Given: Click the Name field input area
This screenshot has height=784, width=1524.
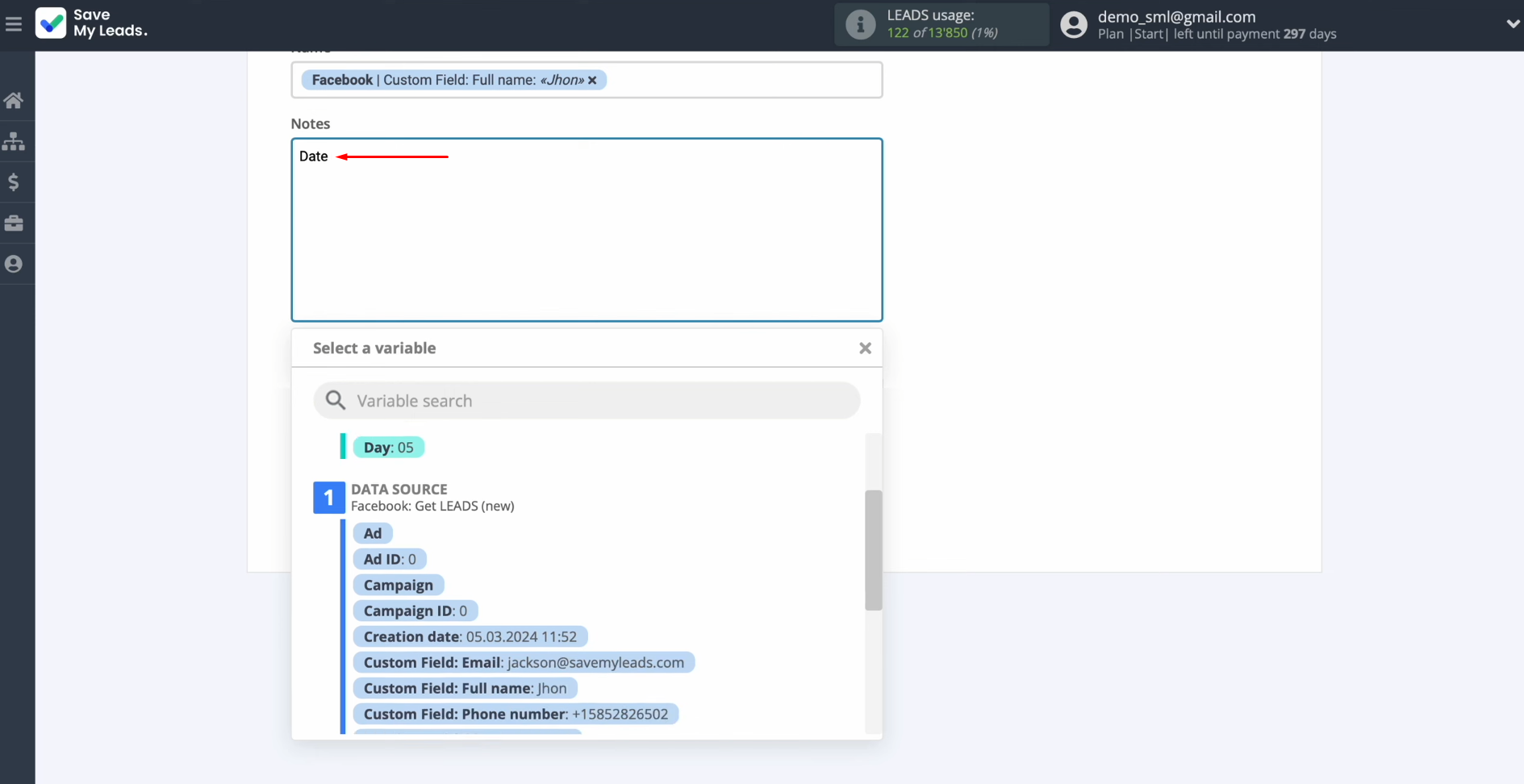Looking at the screenshot, I should point(587,80).
